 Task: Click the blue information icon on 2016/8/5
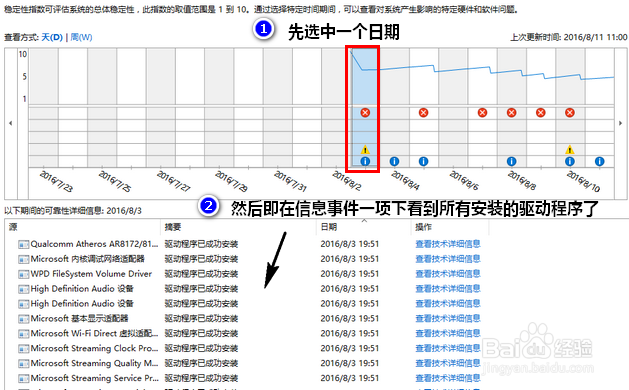click(423, 161)
